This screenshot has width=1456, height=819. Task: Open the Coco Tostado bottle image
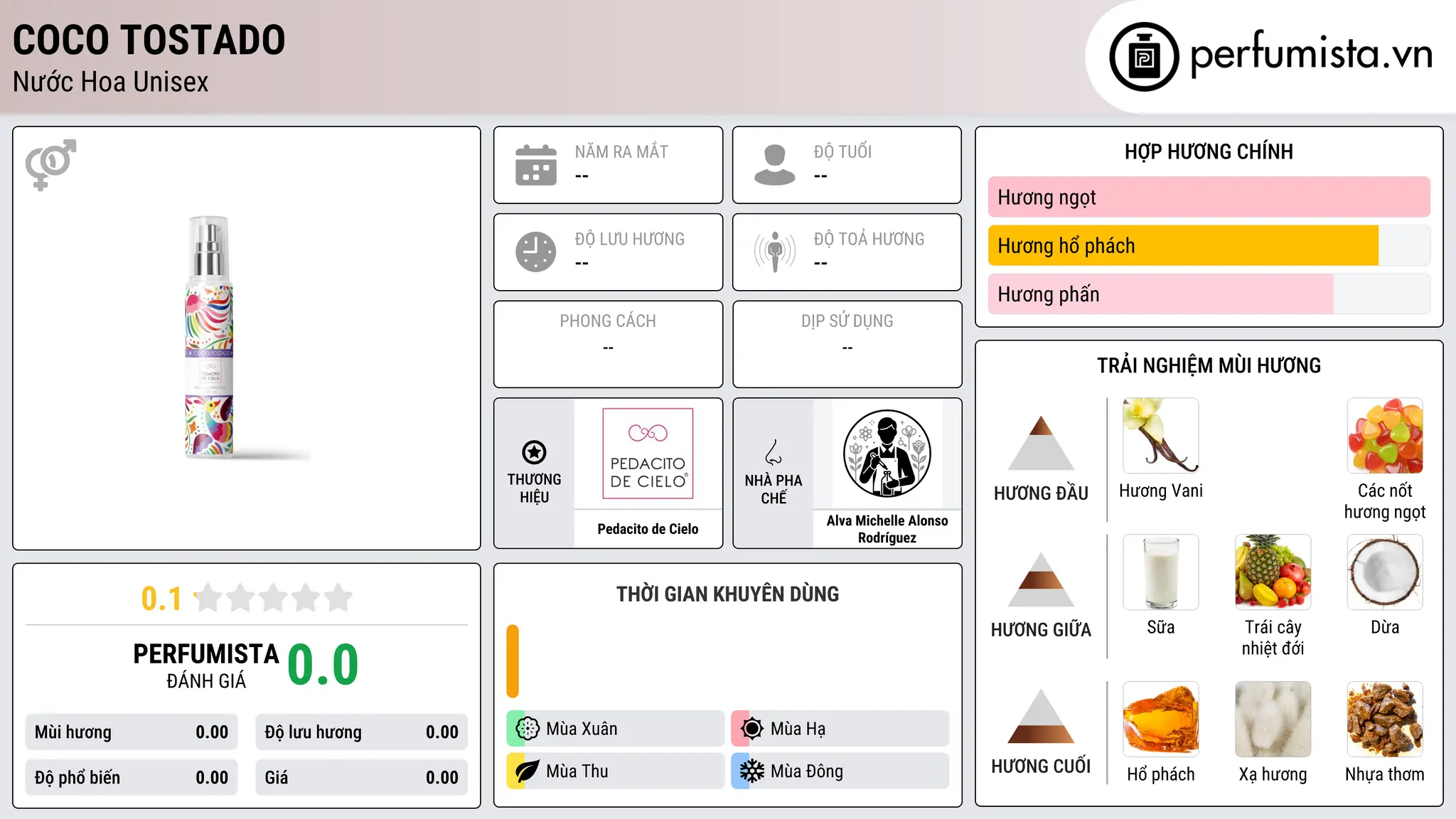coord(209,336)
